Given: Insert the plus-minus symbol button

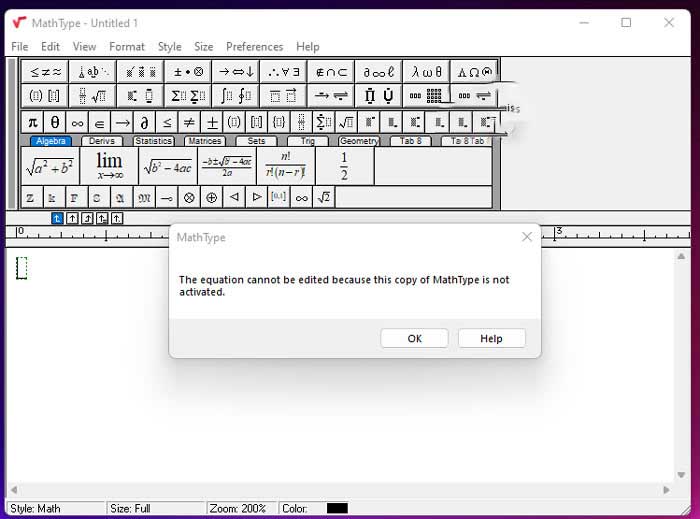Looking at the screenshot, I should [212, 122].
